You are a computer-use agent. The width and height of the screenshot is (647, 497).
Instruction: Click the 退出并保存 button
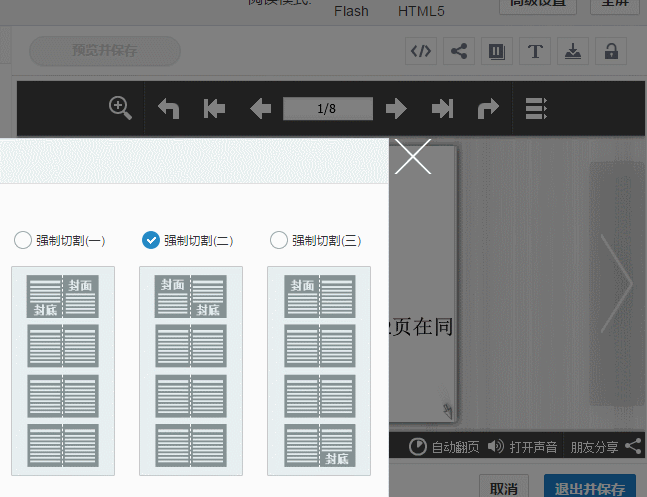tap(590, 488)
